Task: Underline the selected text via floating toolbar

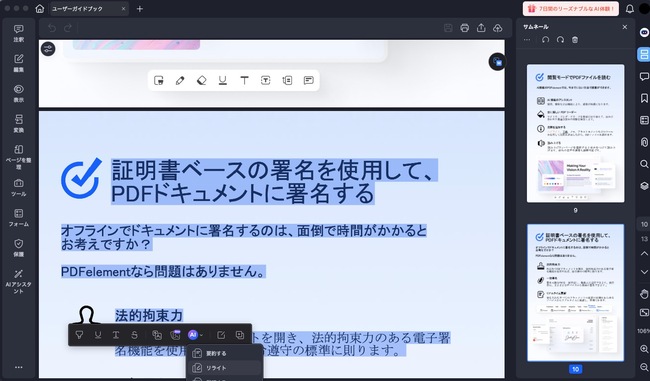Action: point(98,335)
